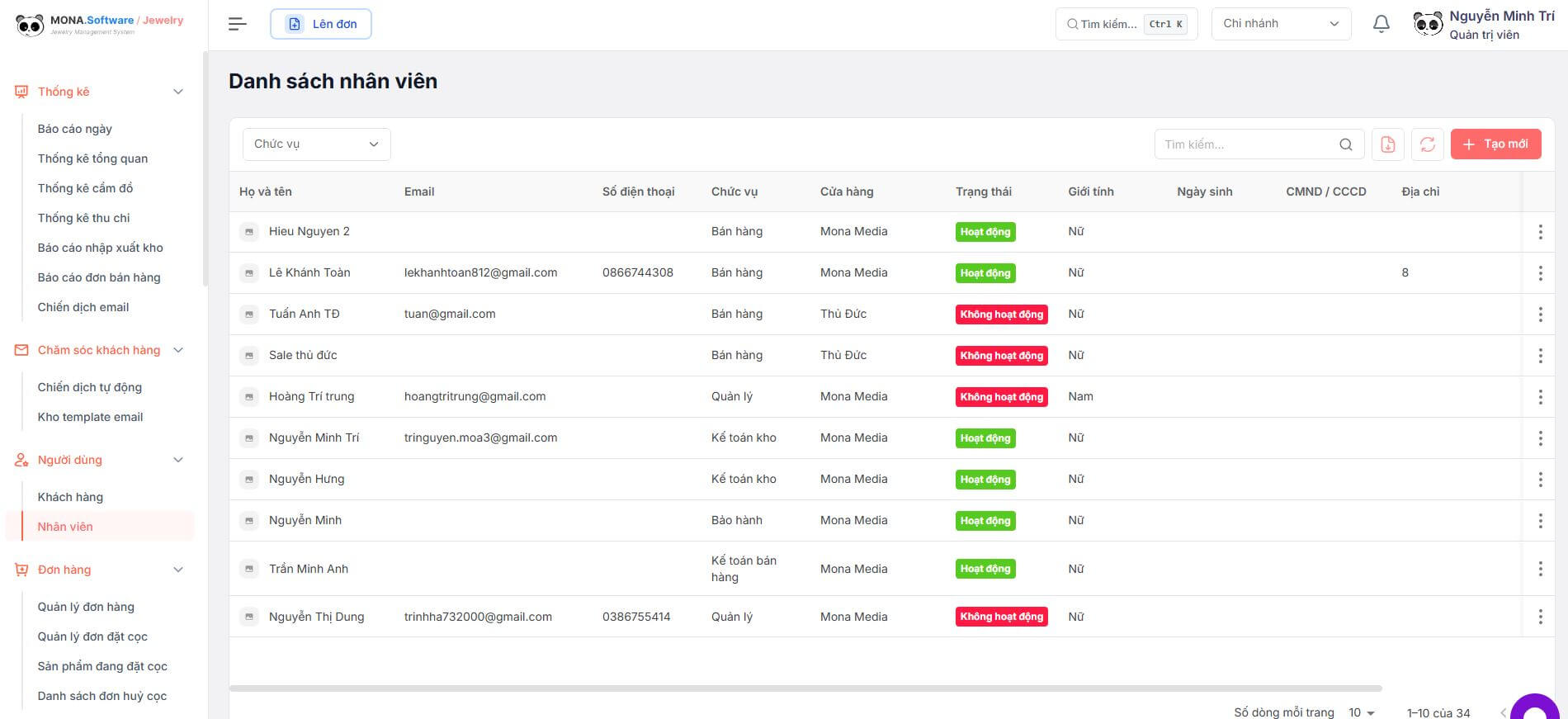Click the Tạo mới button
The image size is (1568, 719).
[x=1495, y=144]
